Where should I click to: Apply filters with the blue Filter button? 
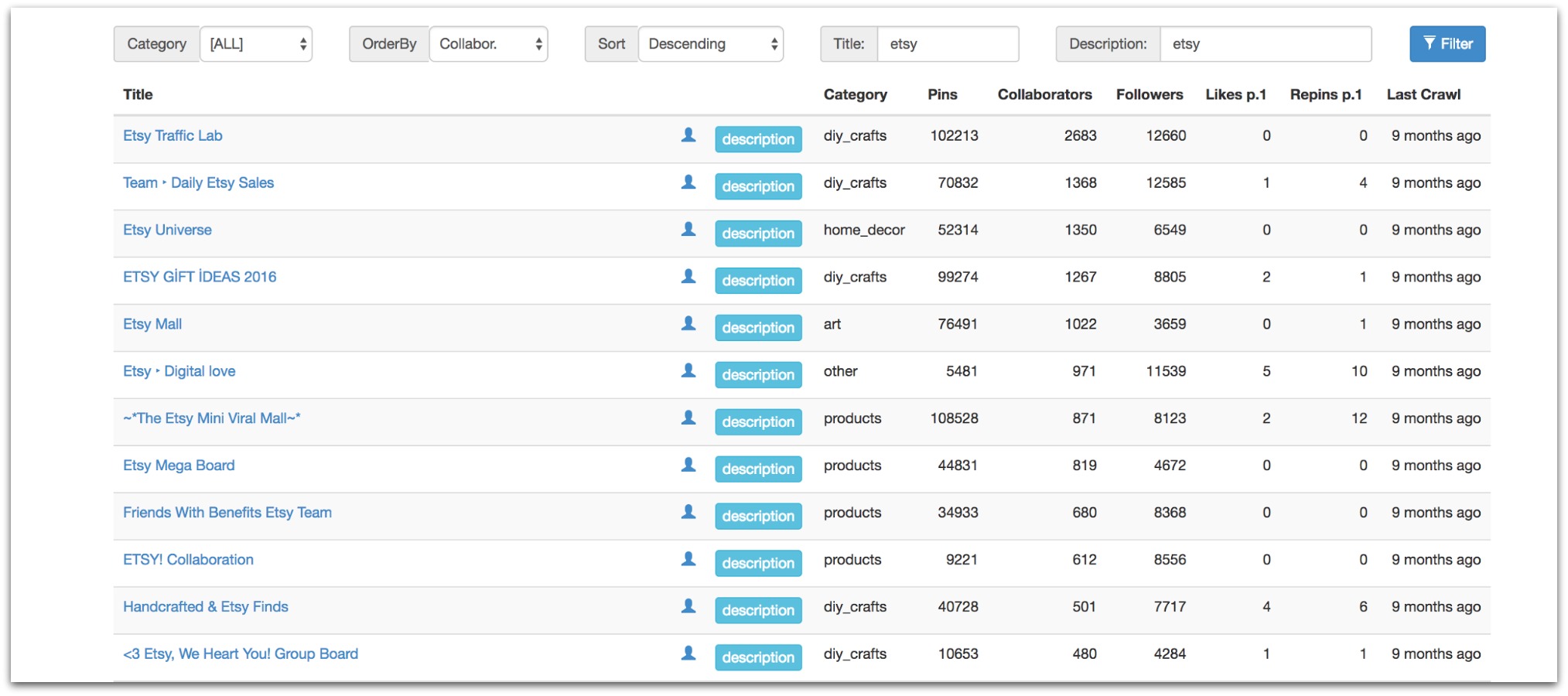click(1447, 44)
